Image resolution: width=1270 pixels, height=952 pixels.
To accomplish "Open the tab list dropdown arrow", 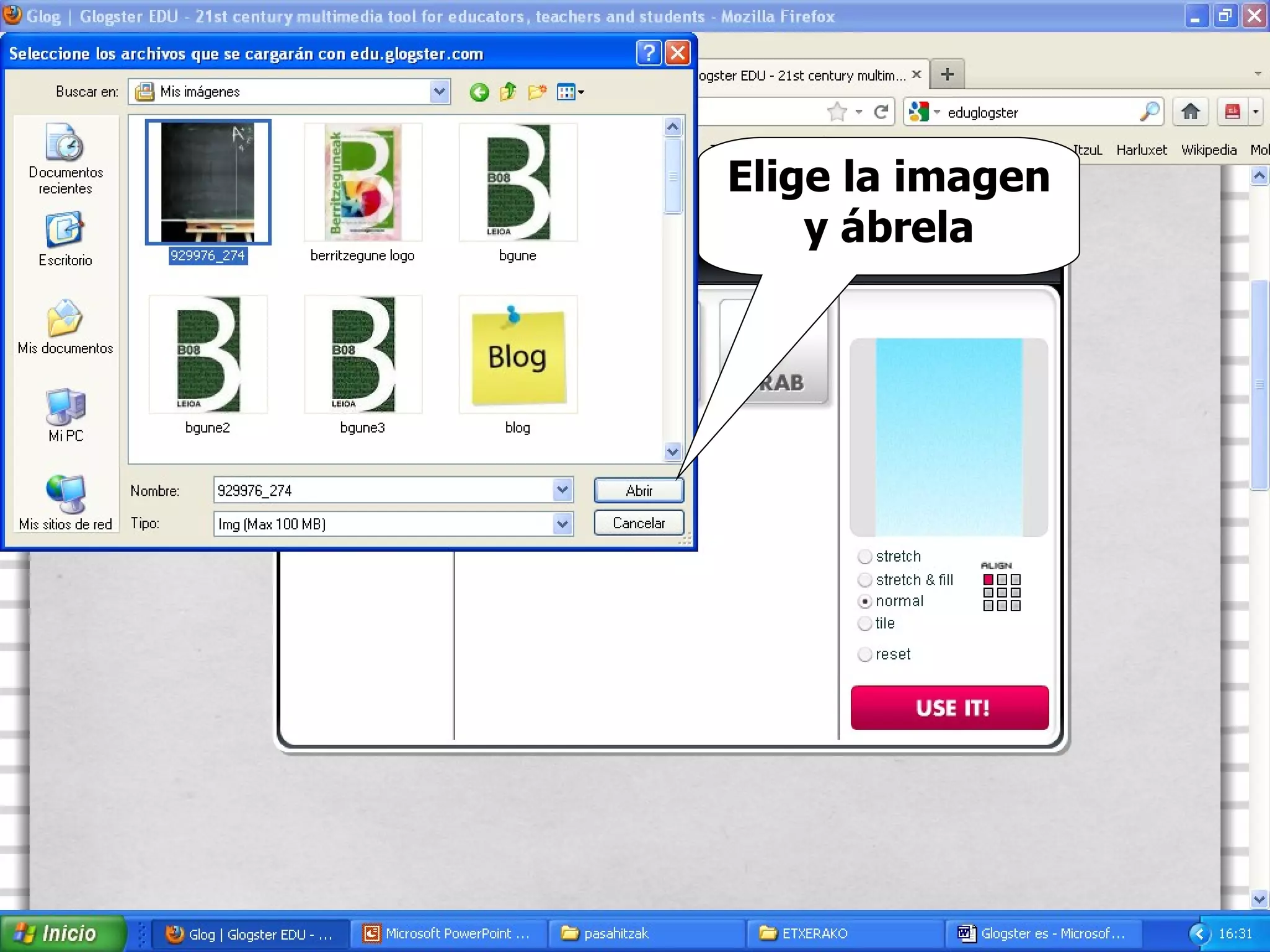I will coord(1258,74).
